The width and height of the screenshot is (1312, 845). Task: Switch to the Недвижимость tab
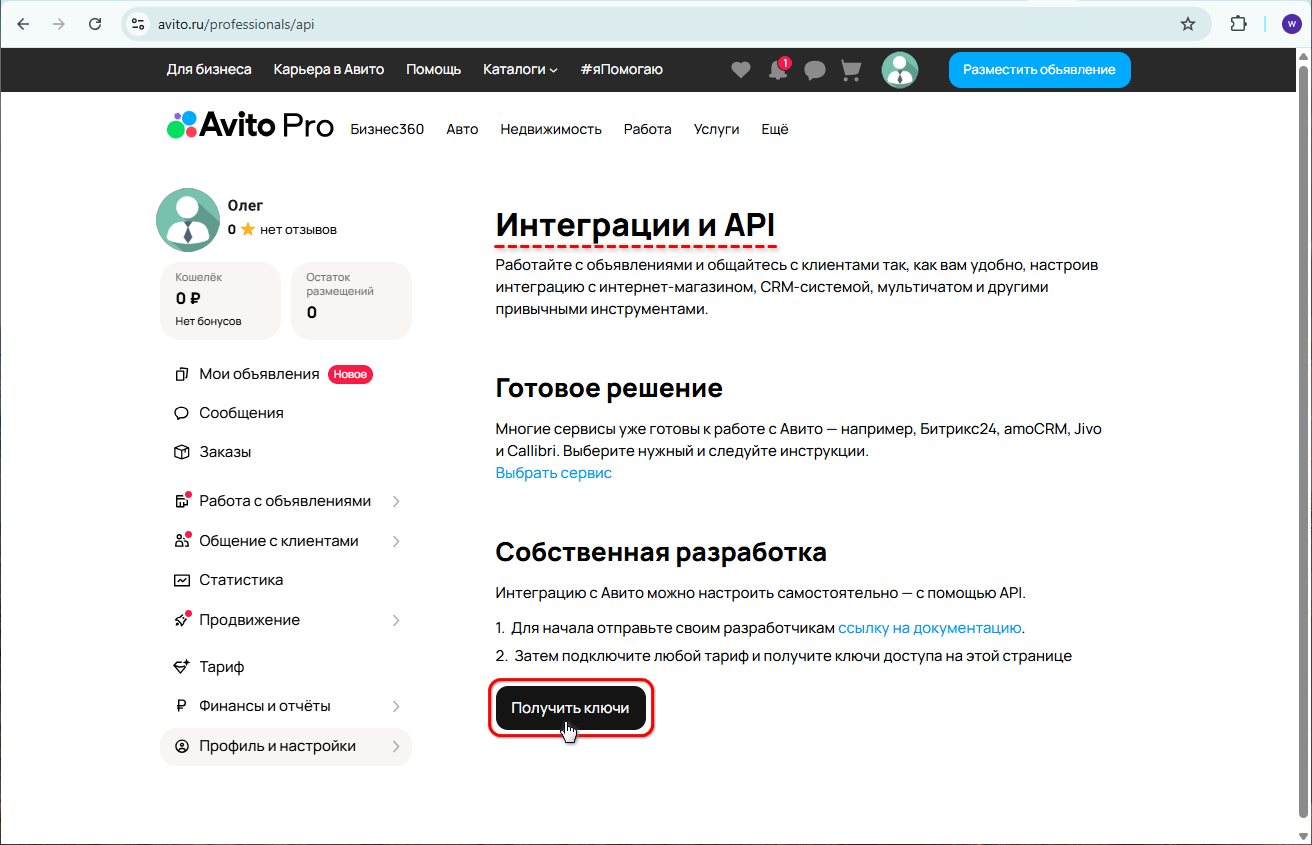[551, 129]
